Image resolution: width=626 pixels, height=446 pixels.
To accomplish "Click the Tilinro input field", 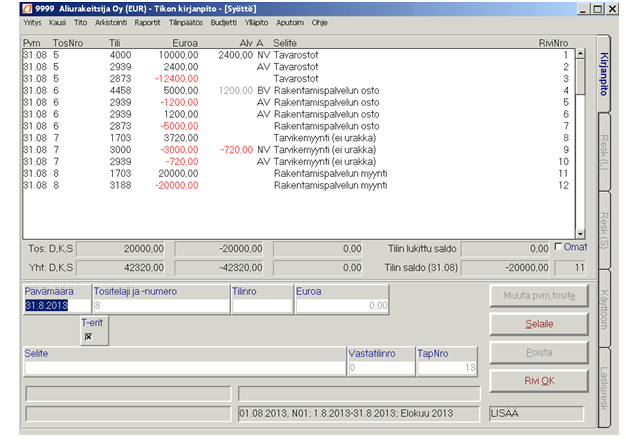I will pos(262,306).
